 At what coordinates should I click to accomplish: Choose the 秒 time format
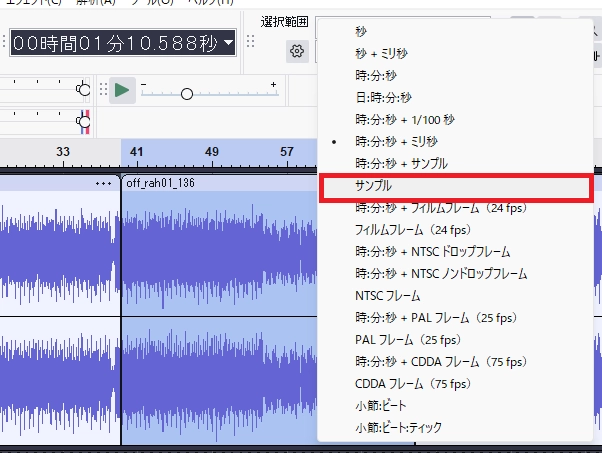click(x=361, y=31)
